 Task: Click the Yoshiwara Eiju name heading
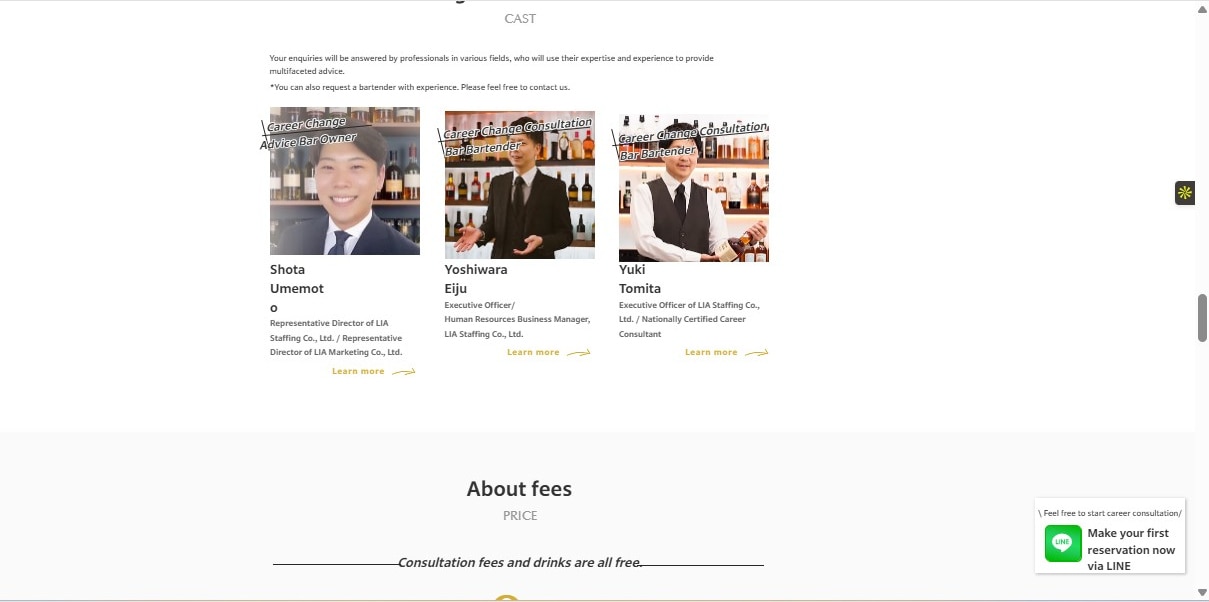(x=476, y=279)
